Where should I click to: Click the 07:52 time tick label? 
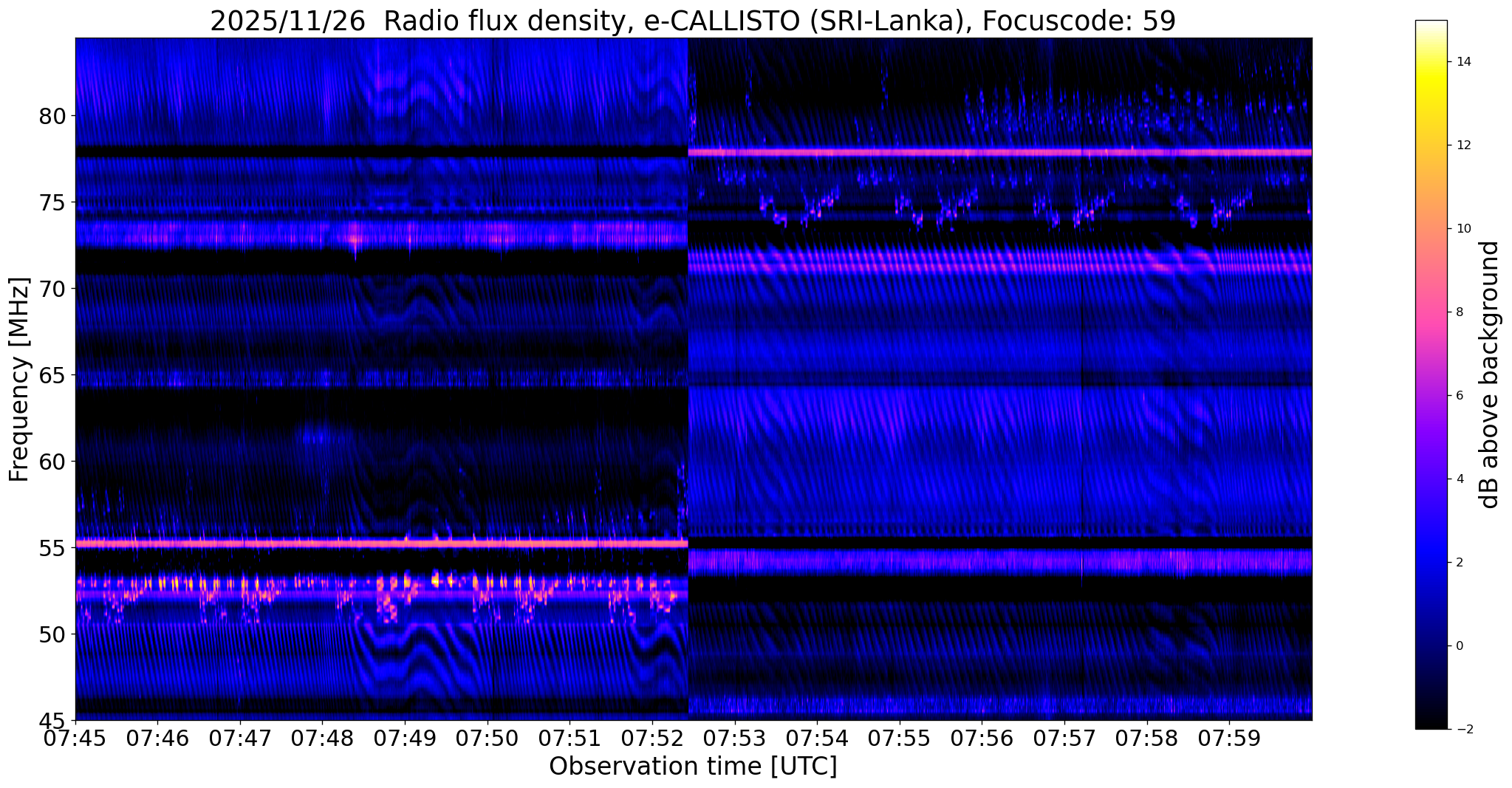click(x=652, y=738)
